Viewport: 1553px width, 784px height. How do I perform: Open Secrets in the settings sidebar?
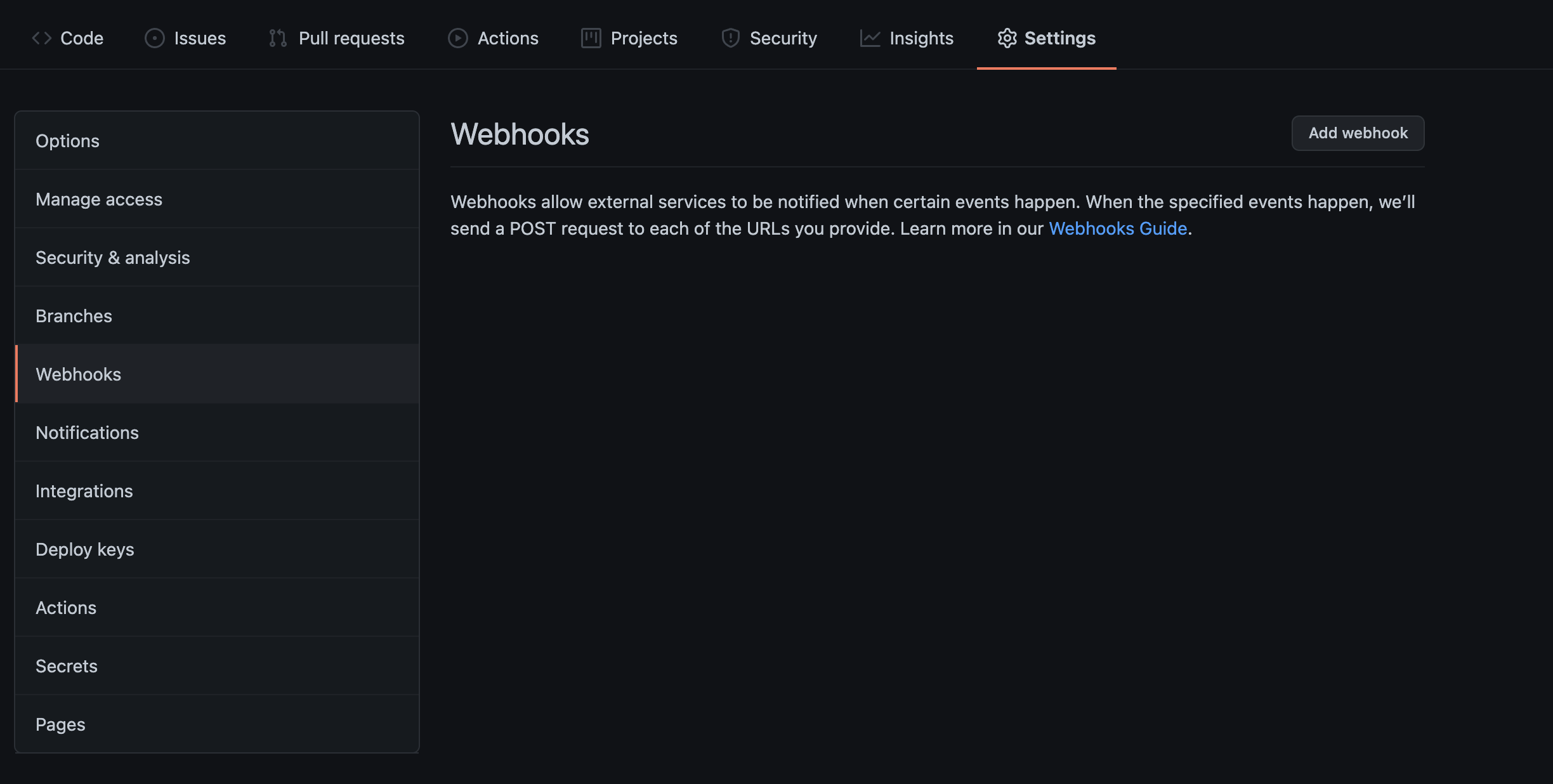coord(67,666)
